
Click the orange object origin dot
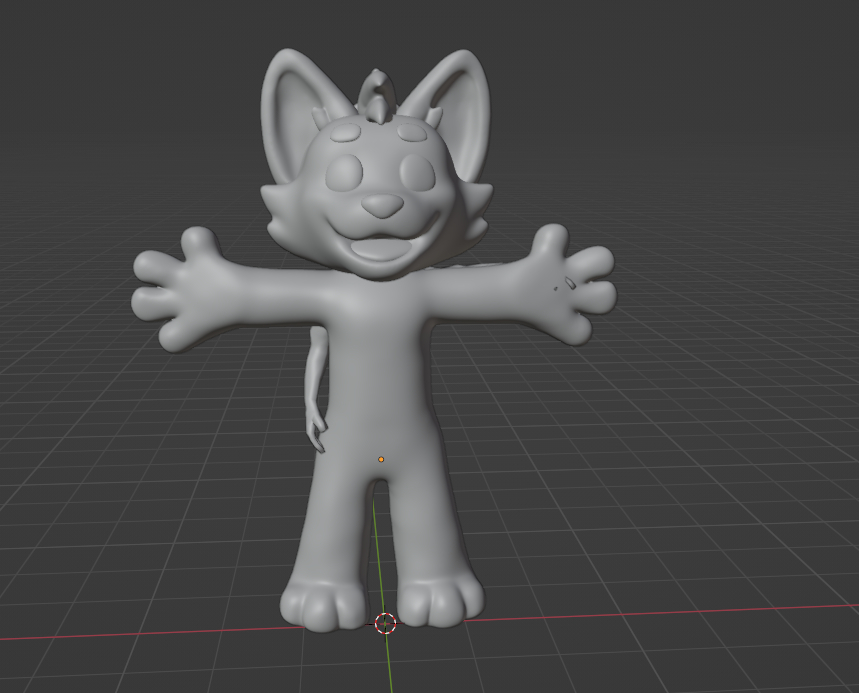click(381, 459)
